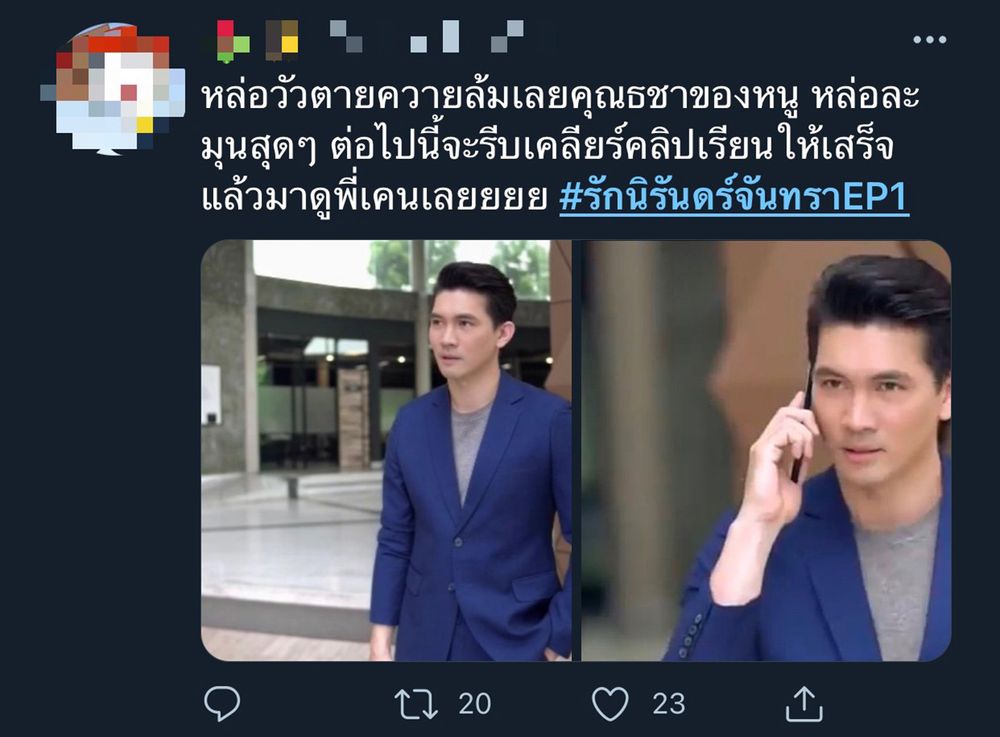Open hashtag #รักนิรันดร์จันทราEP1 link
This screenshot has height=737, width=1000.
coord(734,198)
